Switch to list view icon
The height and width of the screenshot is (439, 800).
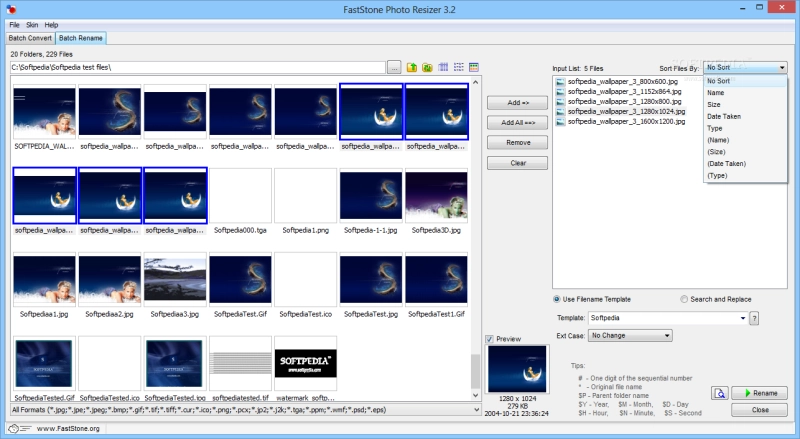pos(459,67)
